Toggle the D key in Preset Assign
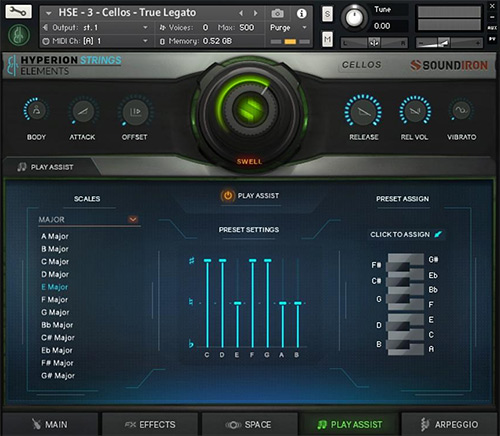Screen dimensions: 500x436 point(397,326)
